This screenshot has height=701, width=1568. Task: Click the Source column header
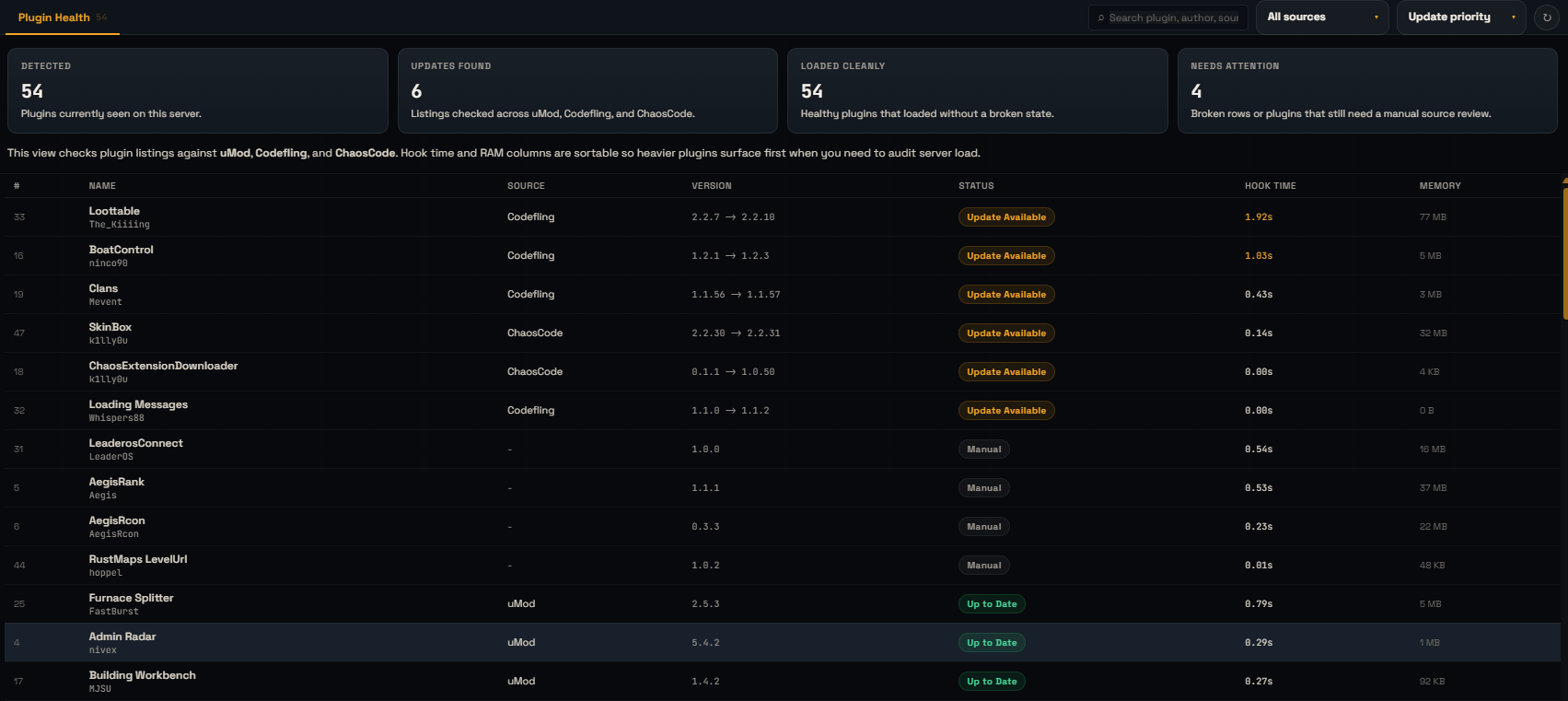[526, 186]
